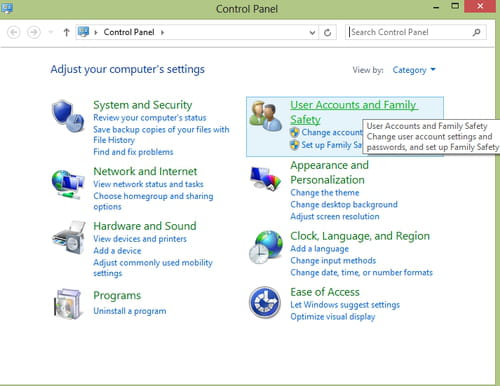
Task: Open the Network and Internet globe icon
Action: [x=68, y=185]
